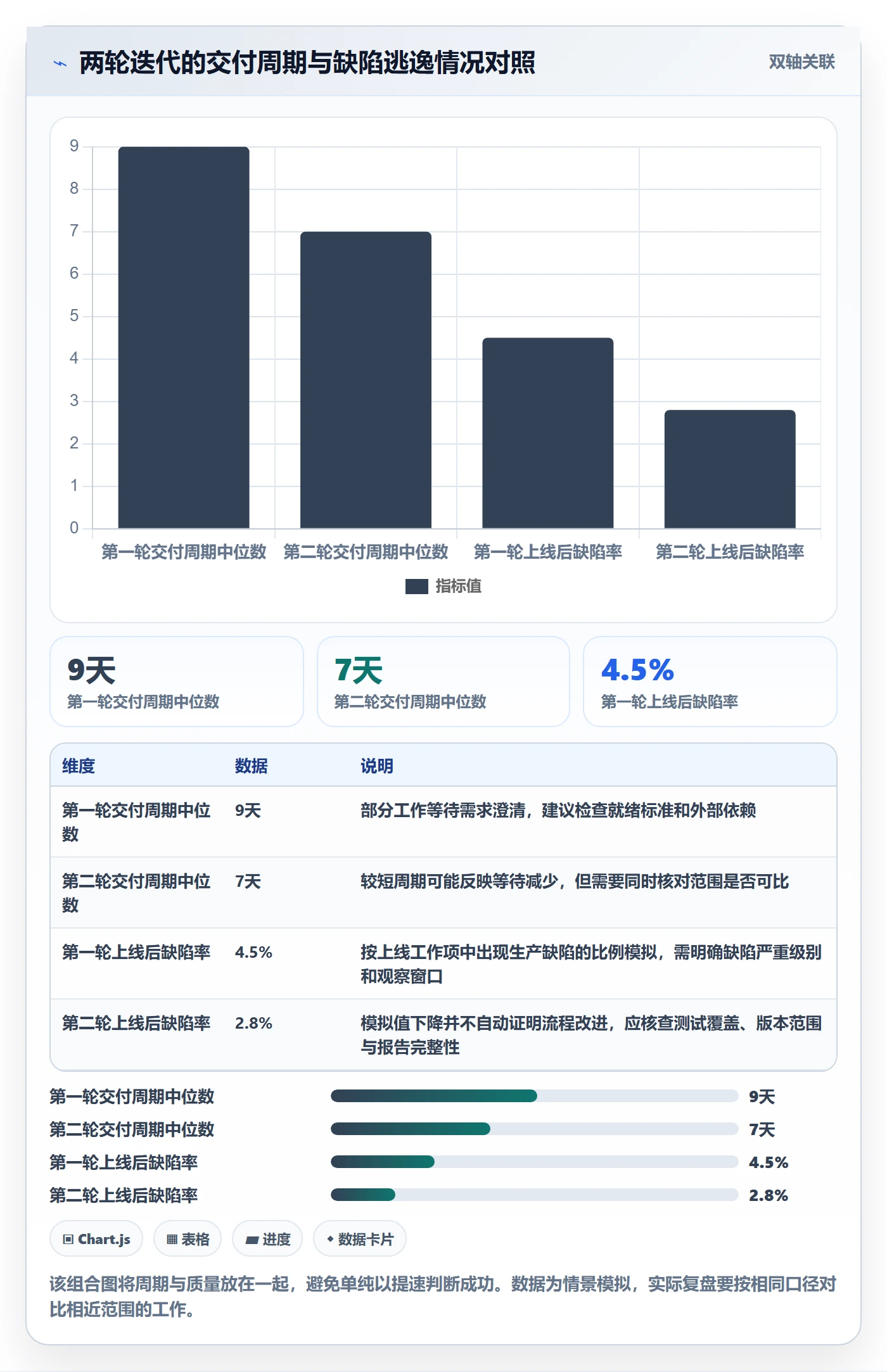Click the diamond icon in 数据卡片 chip
The height and width of the screenshot is (1372, 887).
click(329, 1239)
